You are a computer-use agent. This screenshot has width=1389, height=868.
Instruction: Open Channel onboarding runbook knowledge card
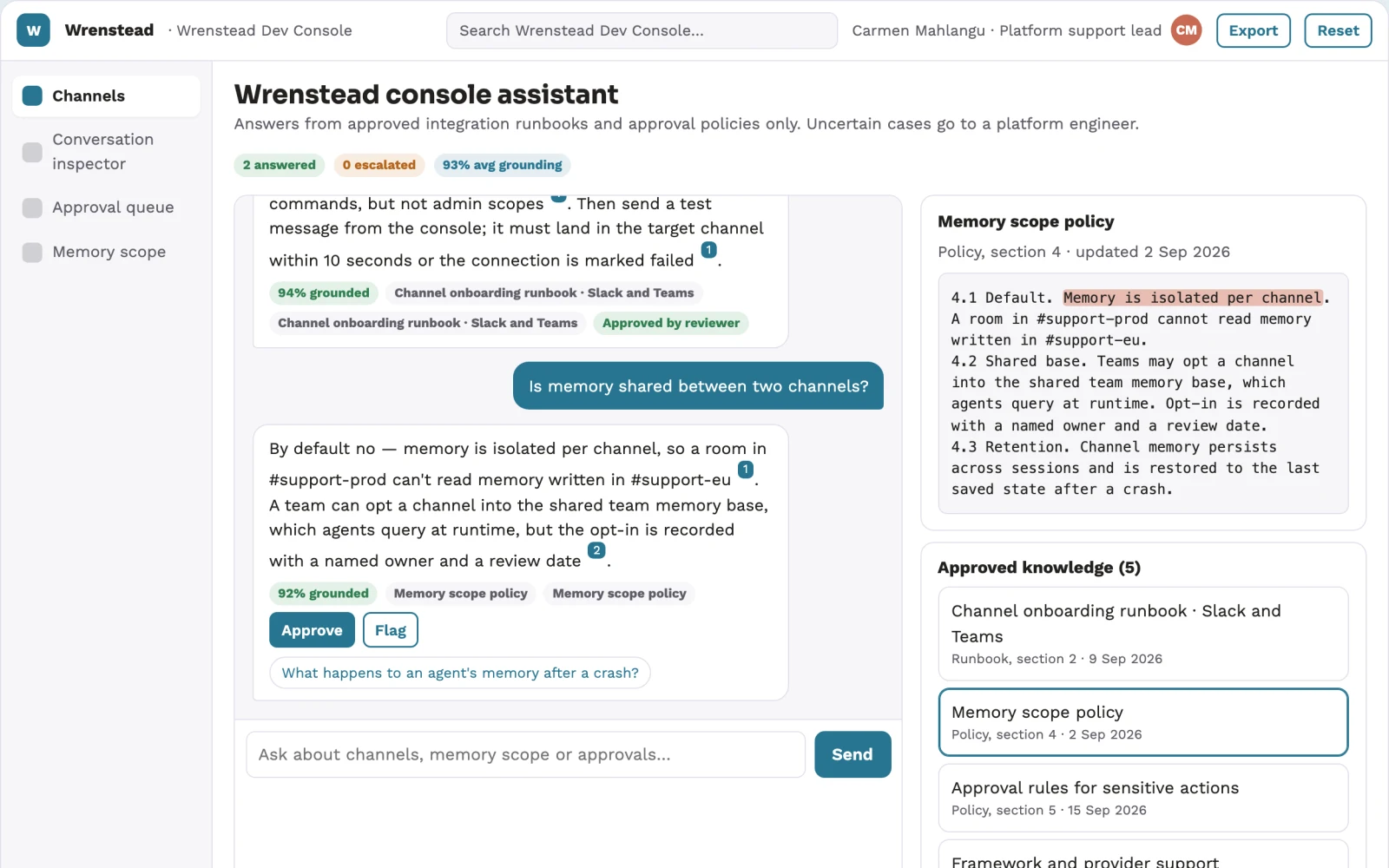click(1143, 634)
